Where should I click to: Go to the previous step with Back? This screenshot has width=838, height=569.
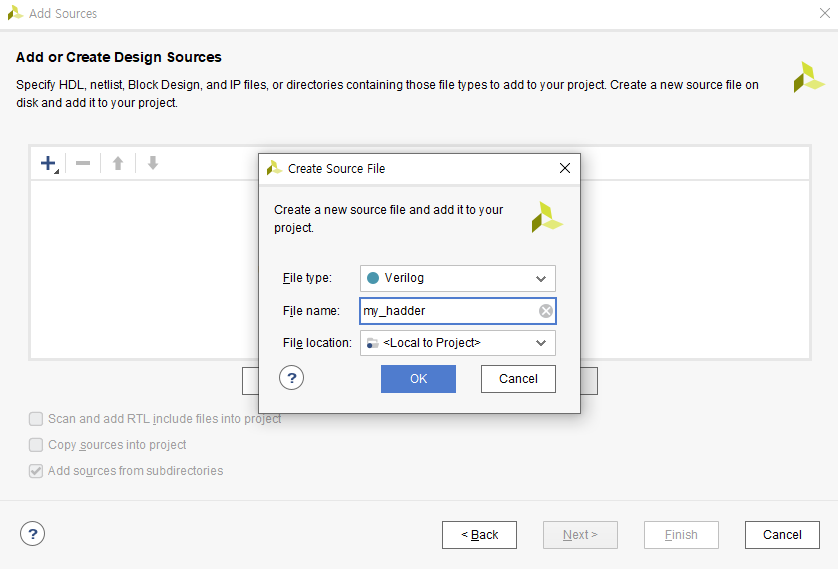[479, 535]
